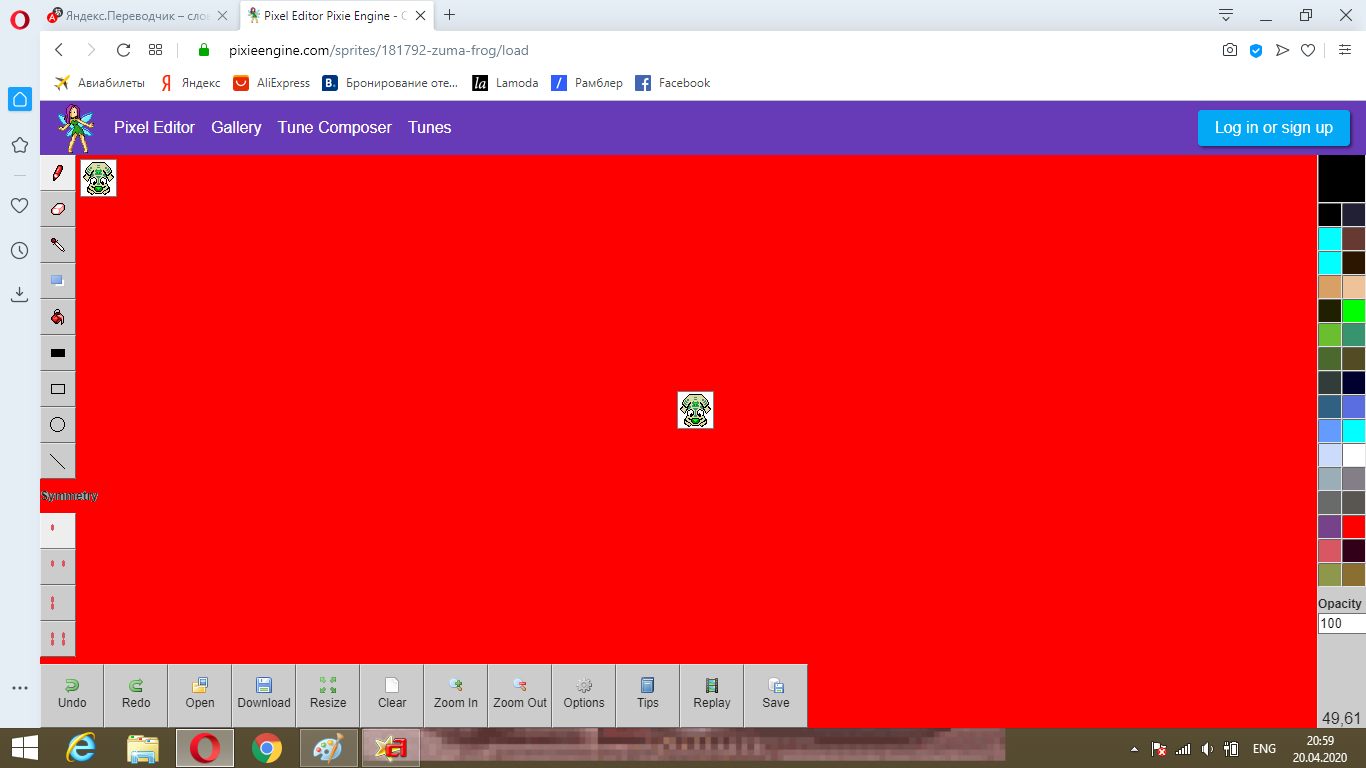Switch to the Яндекс.Переводчик browser tab
Screen dimensions: 1366x768
click(x=138, y=15)
